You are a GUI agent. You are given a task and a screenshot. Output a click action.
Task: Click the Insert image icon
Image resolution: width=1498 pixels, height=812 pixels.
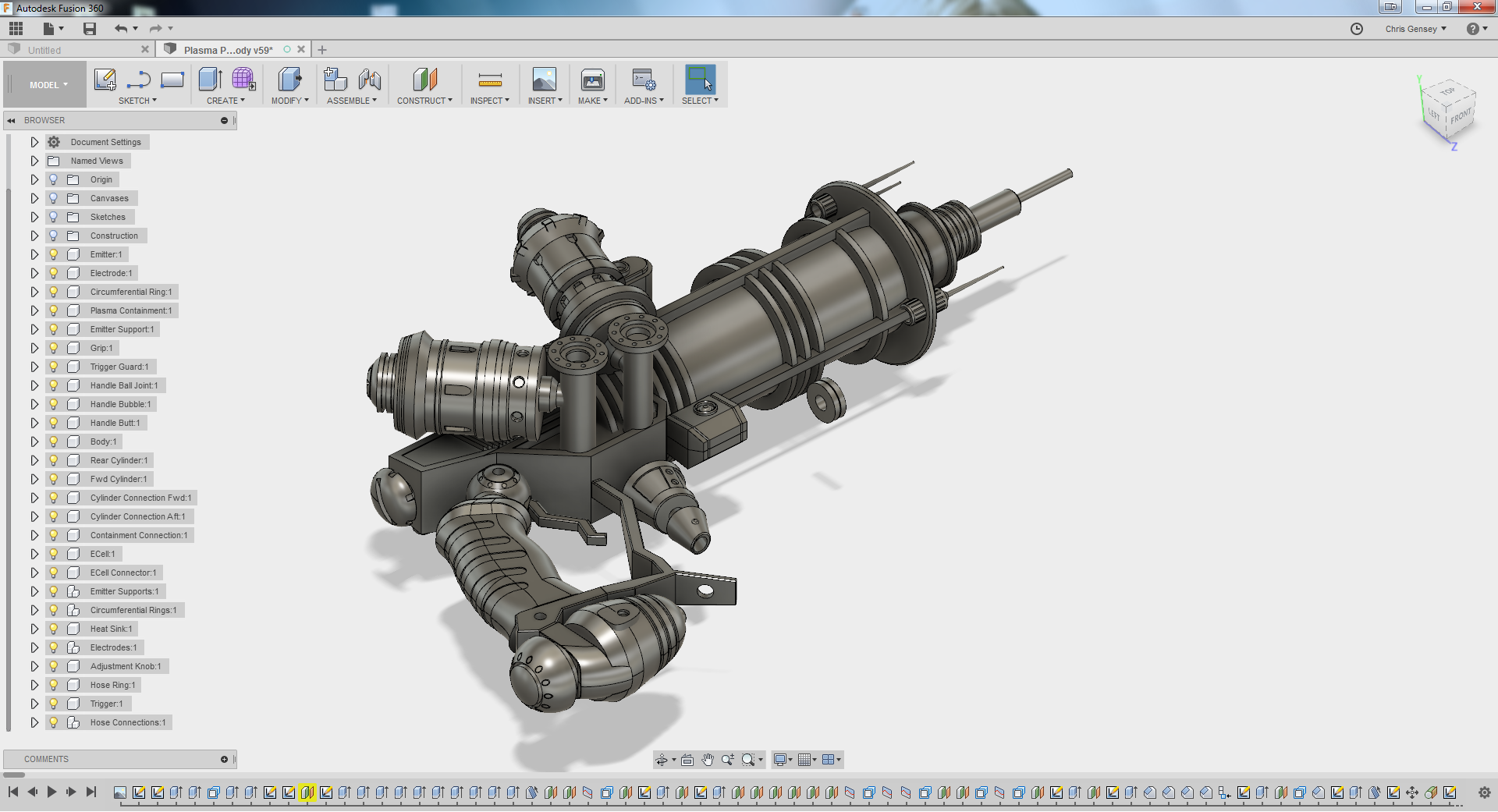pyautogui.click(x=544, y=80)
